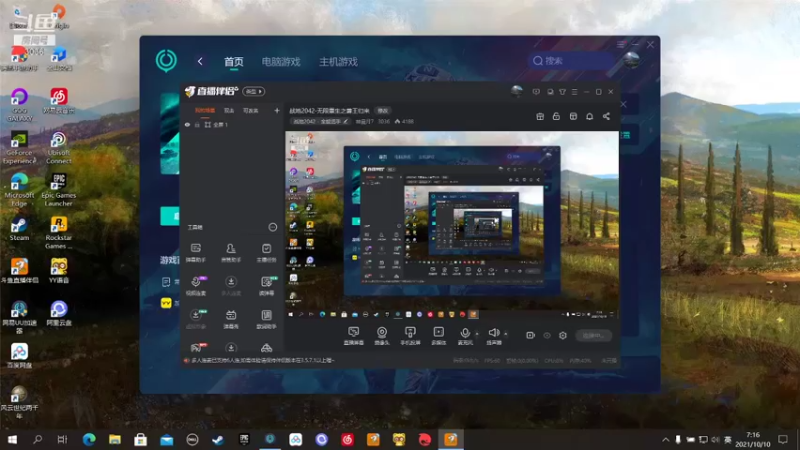Image resolution: width=800 pixels, height=450 pixels.
Task: Toggle visibility eye for source 全屏 1
Action: pyautogui.click(x=187, y=124)
